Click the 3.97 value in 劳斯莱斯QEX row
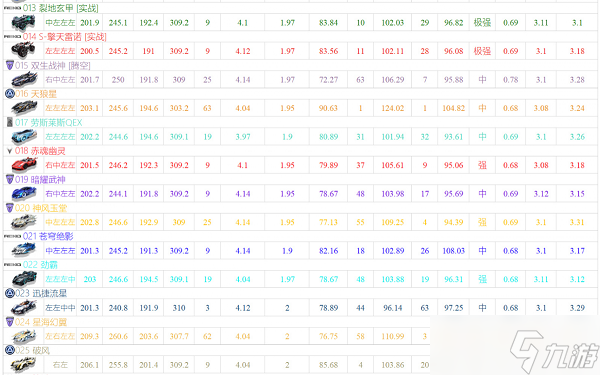600x375 pixels. [243, 137]
